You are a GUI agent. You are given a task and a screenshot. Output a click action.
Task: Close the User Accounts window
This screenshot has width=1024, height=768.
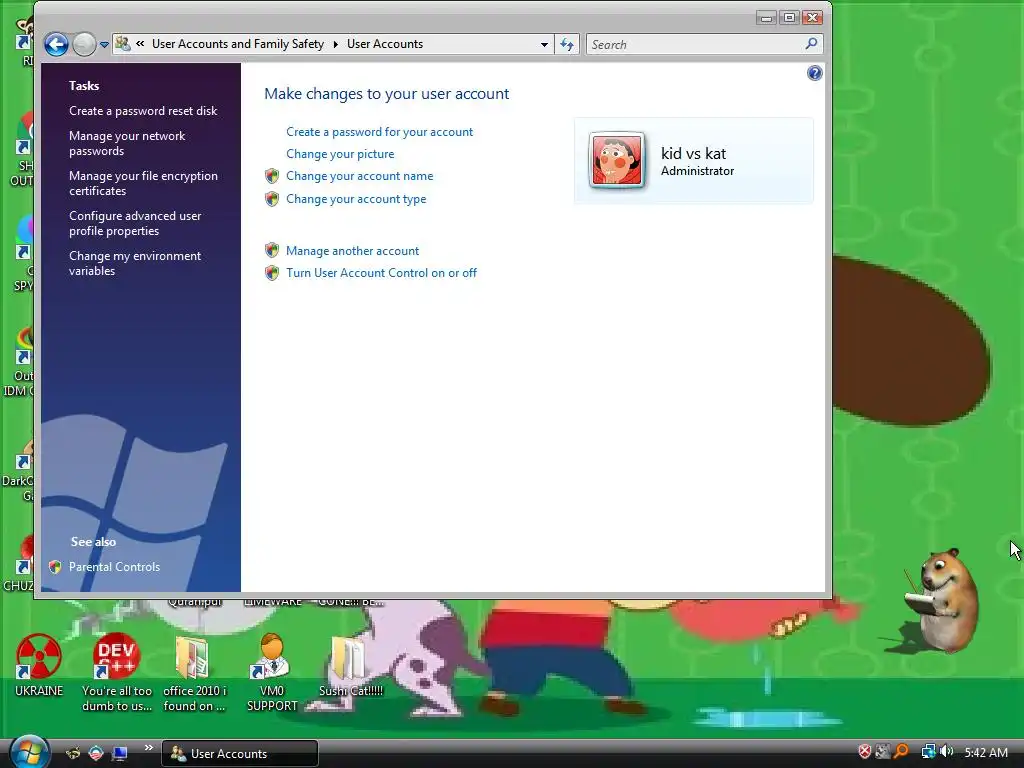pos(812,18)
